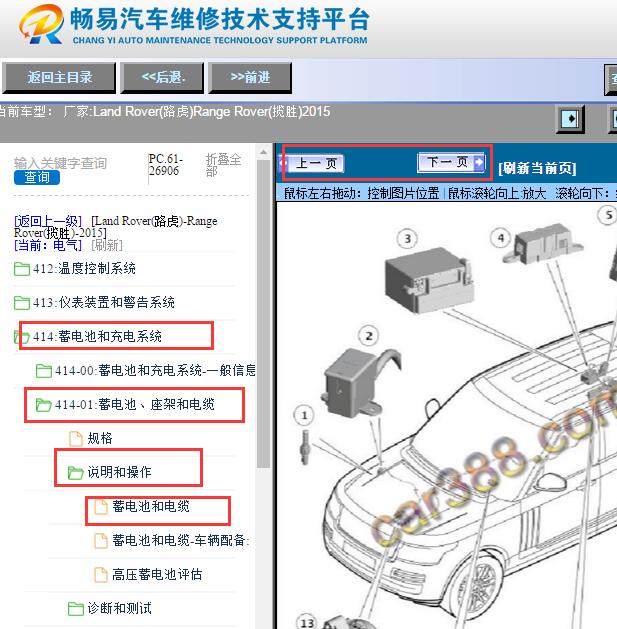Click the [刷新] link beside 当前：电气
The width and height of the screenshot is (617, 629).
tap(107, 245)
